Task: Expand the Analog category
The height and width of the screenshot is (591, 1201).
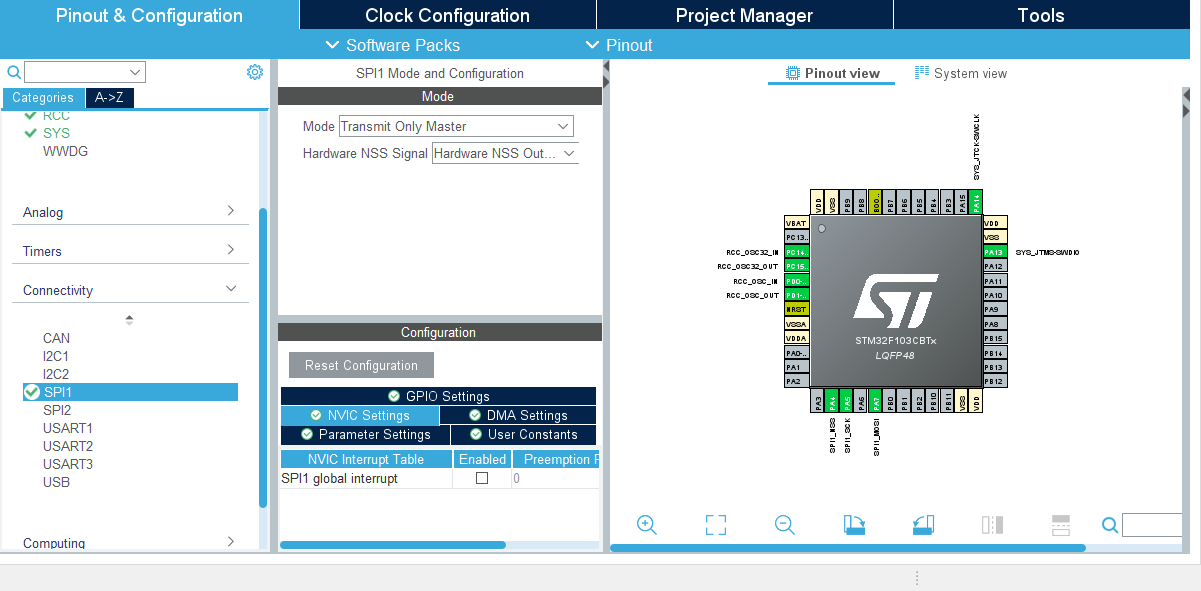Action: (x=130, y=212)
